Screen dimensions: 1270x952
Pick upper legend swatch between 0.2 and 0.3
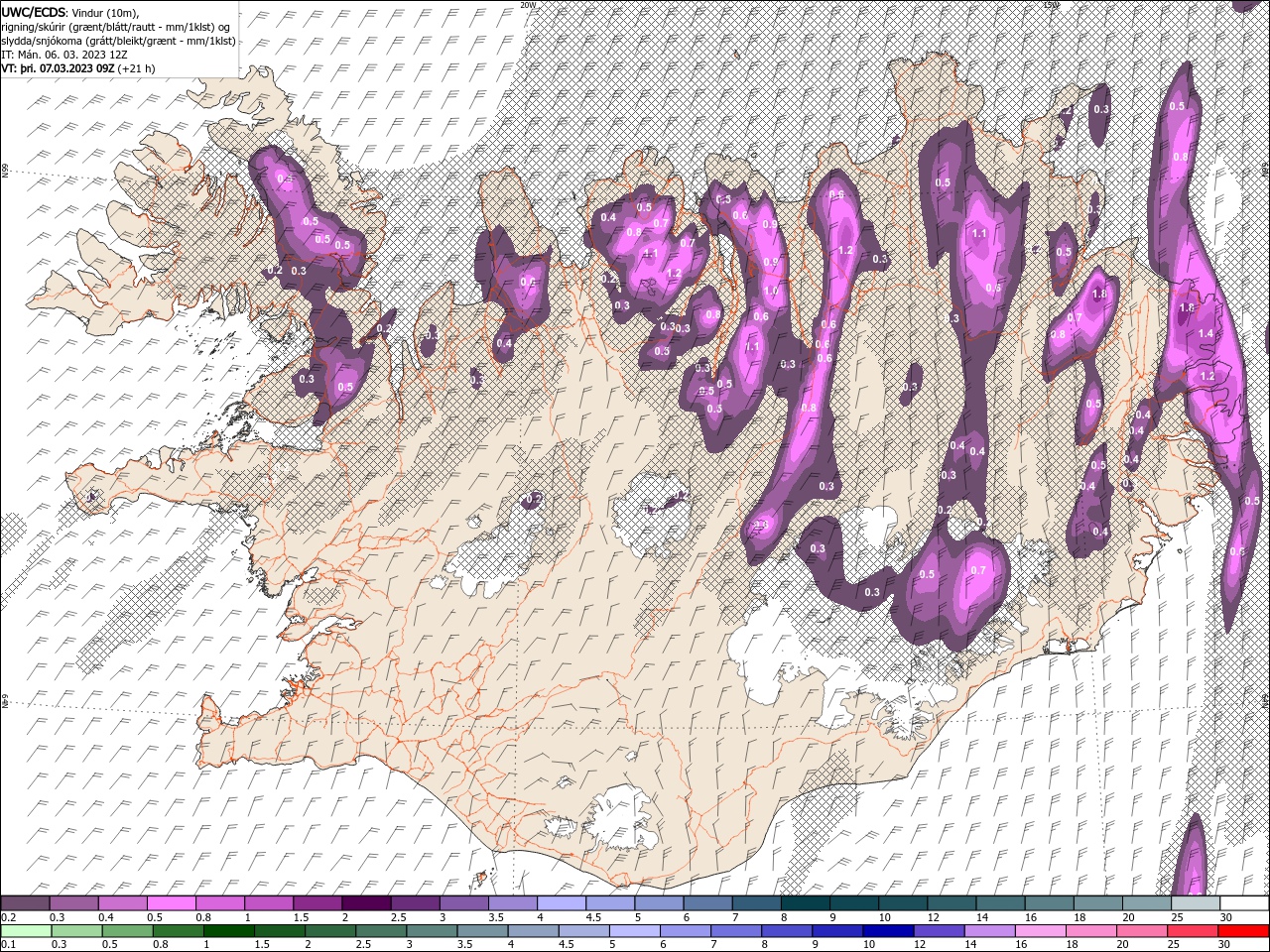coord(25,903)
